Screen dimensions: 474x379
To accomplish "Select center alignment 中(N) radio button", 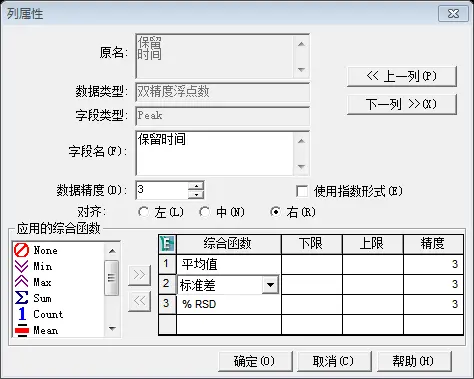I will (204, 212).
